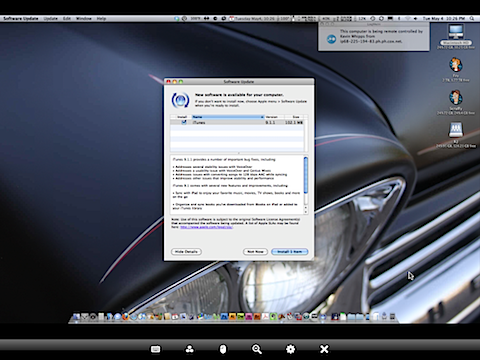Click the Scruffy desktop drive icon
The height and width of the screenshot is (360, 480).
[x=456, y=98]
